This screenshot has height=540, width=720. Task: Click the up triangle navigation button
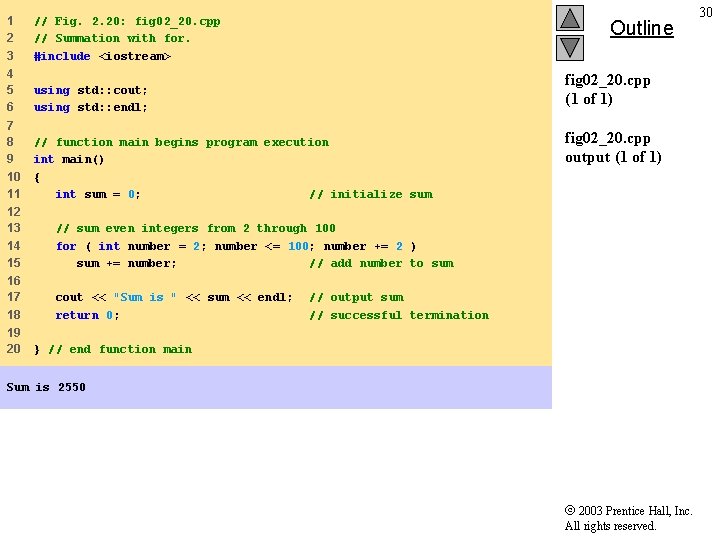[x=570, y=18]
